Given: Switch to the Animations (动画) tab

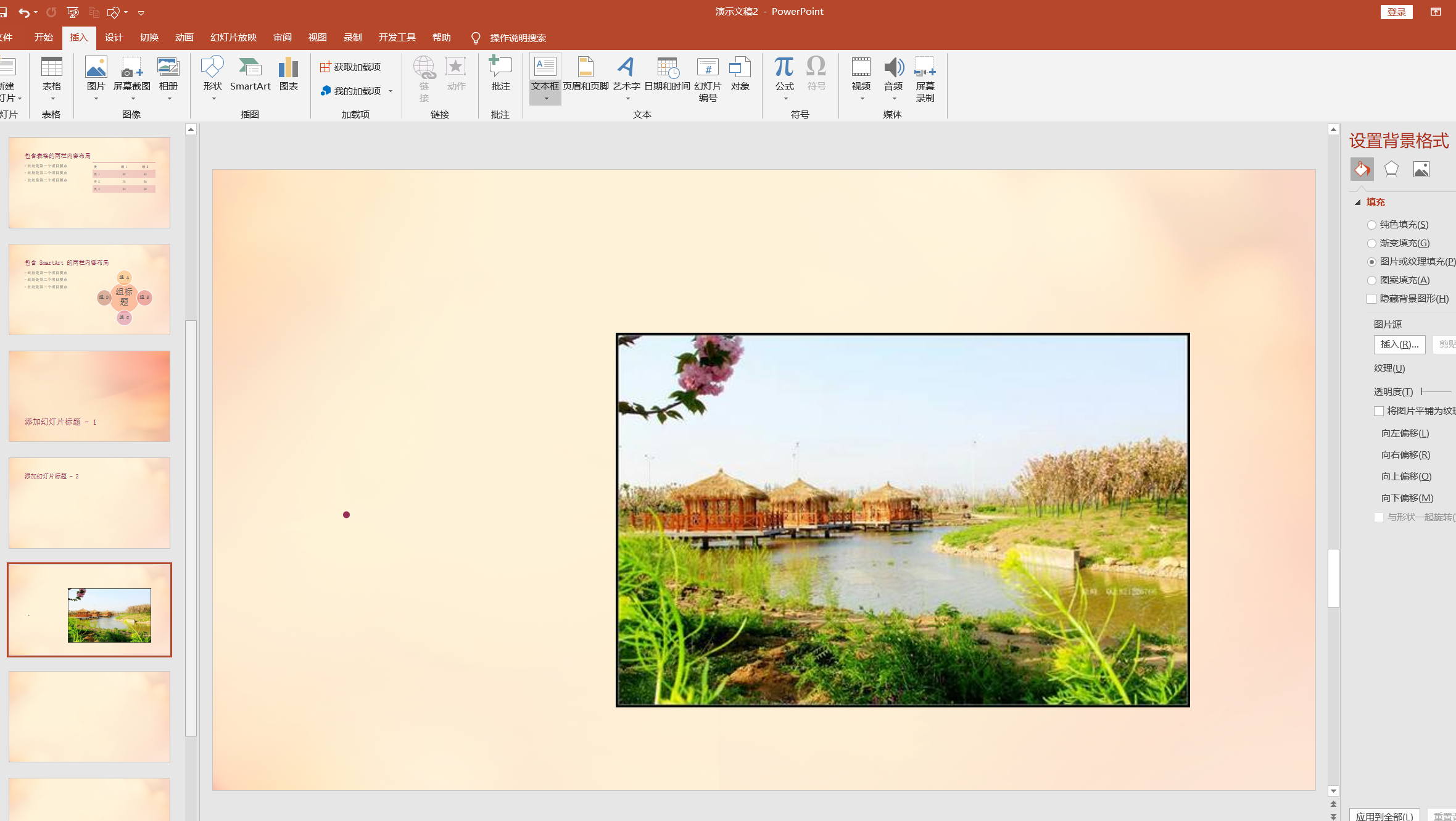Looking at the screenshot, I should 184,38.
